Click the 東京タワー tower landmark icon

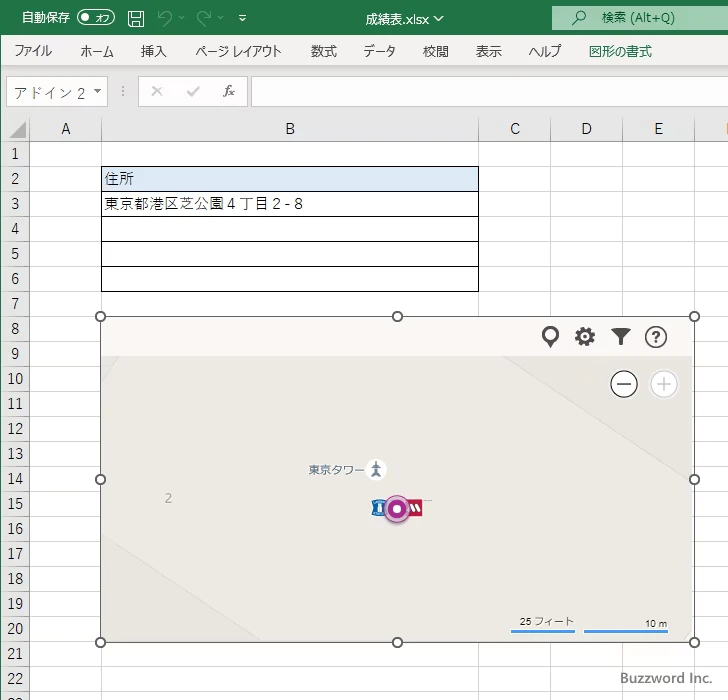pos(376,469)
